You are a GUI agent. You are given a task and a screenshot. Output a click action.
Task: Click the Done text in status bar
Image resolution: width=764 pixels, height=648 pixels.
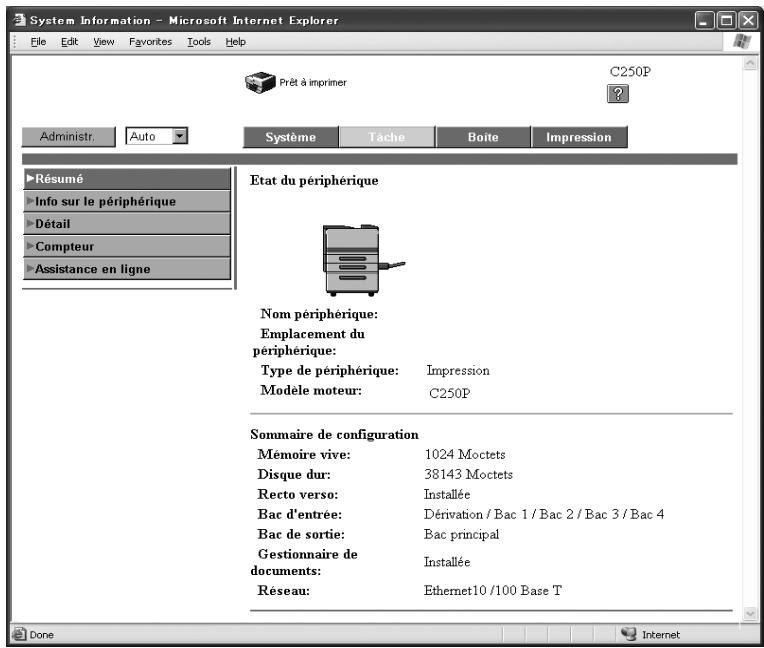click(x=41, y=635)
